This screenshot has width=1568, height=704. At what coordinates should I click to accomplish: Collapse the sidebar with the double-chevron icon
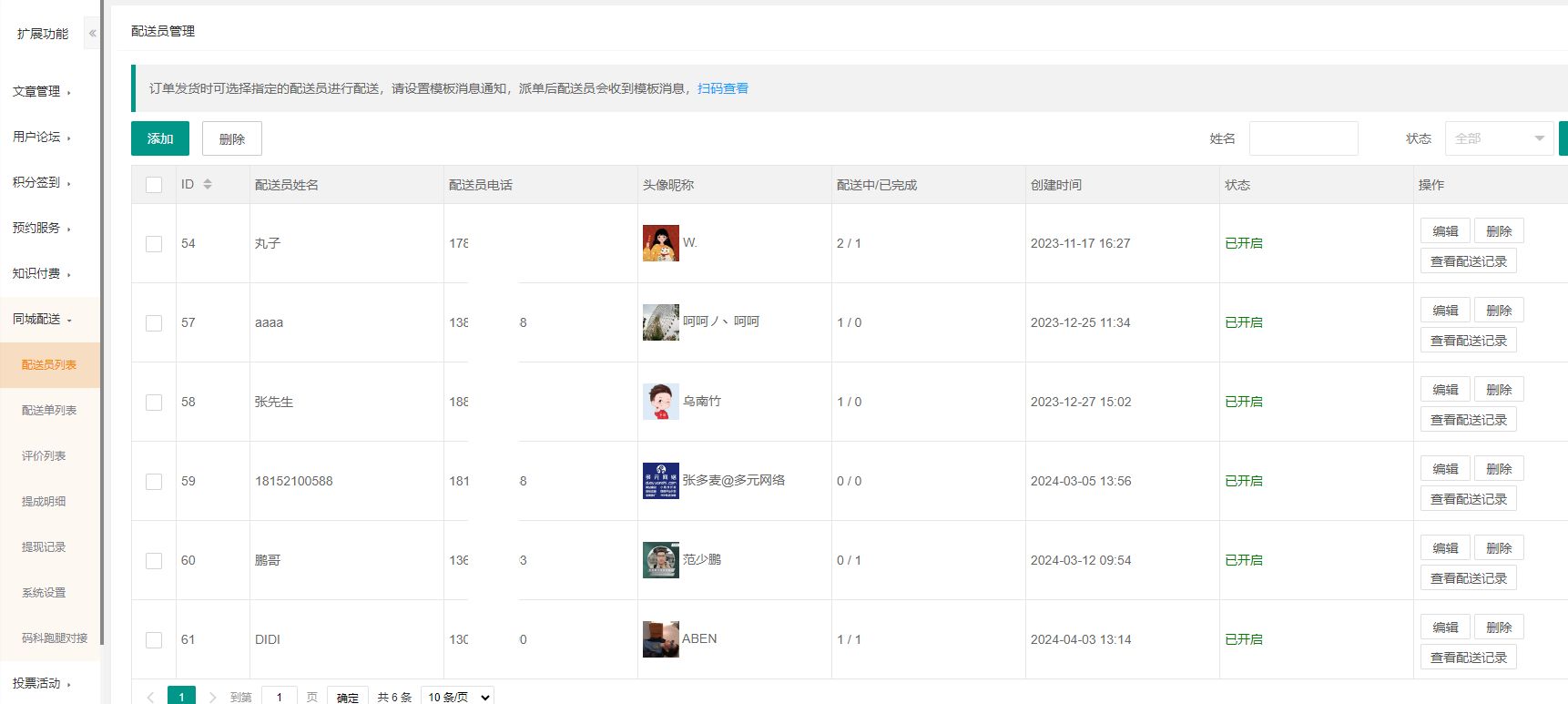coord(92,34)
